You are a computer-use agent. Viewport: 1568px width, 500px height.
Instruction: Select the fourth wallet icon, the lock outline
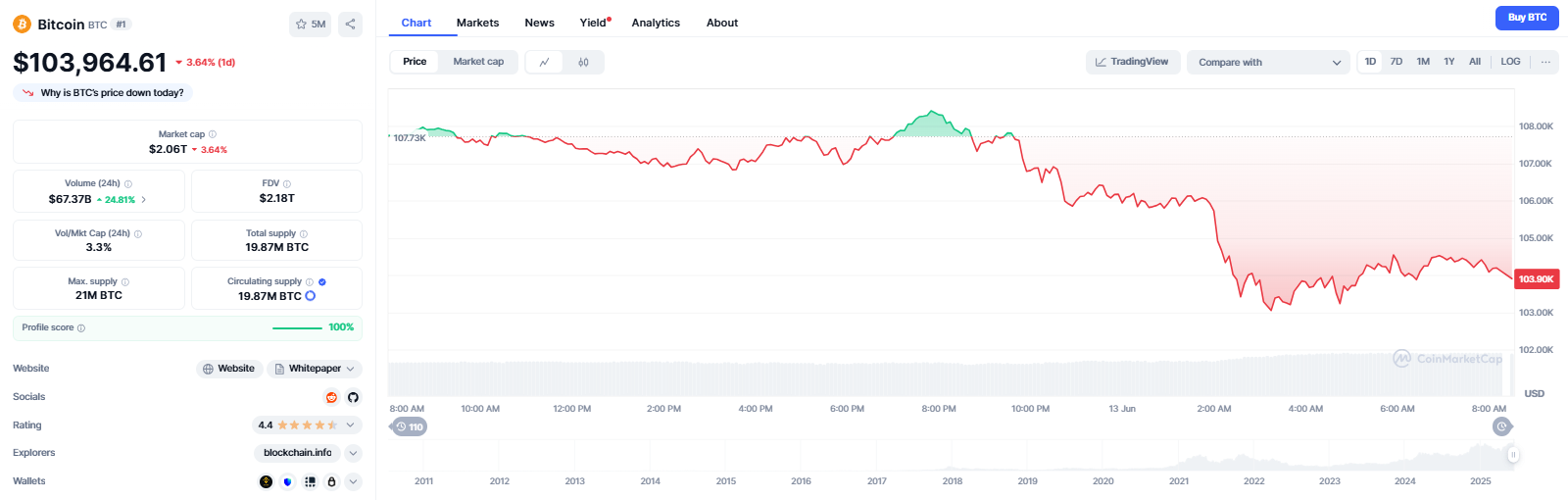(x=331, y=481)
